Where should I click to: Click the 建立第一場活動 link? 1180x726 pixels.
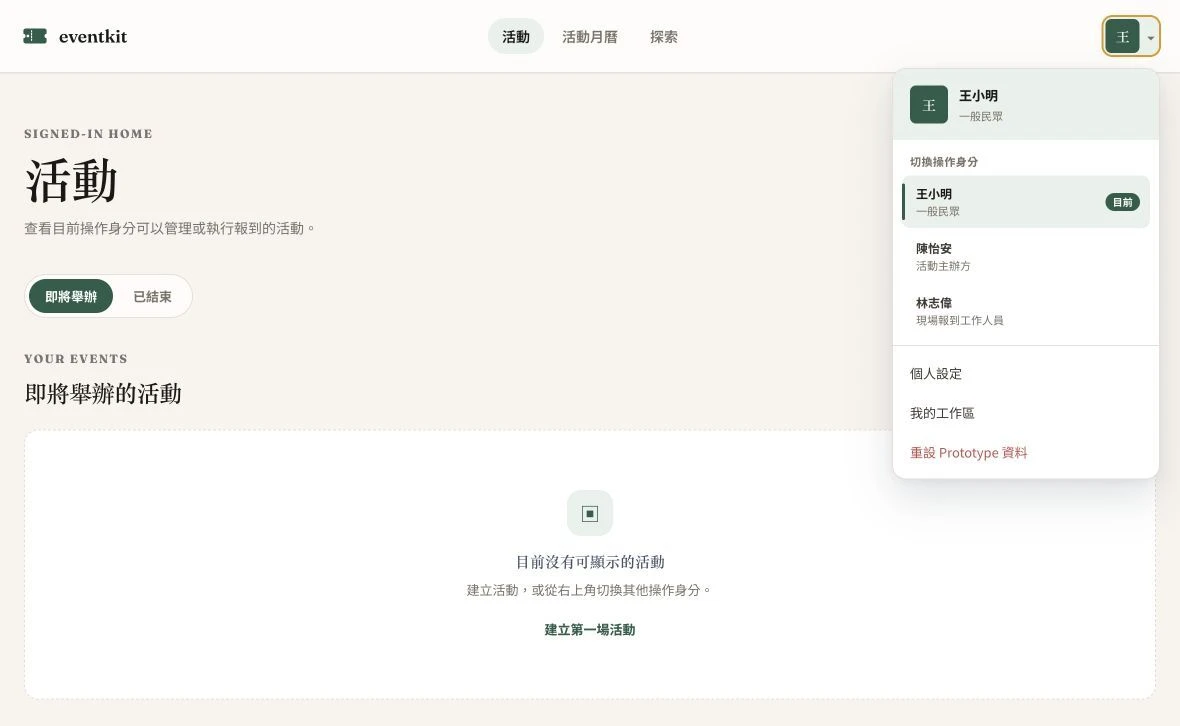[x=590, y=630]
